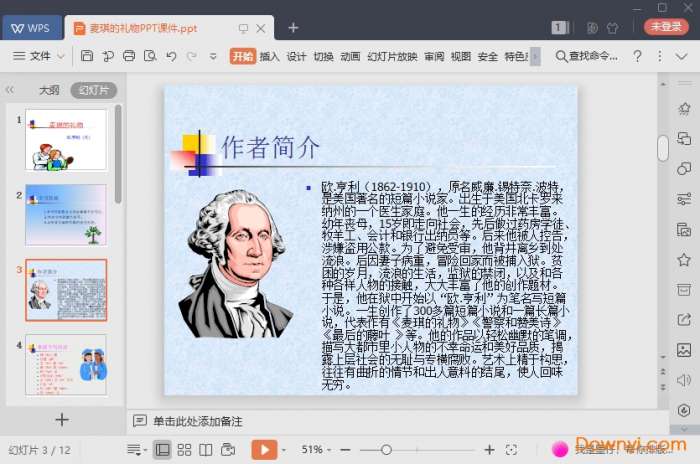Open the share export icon in sidebar
This screenshot has width=700, height=464.
pos(684,319)
